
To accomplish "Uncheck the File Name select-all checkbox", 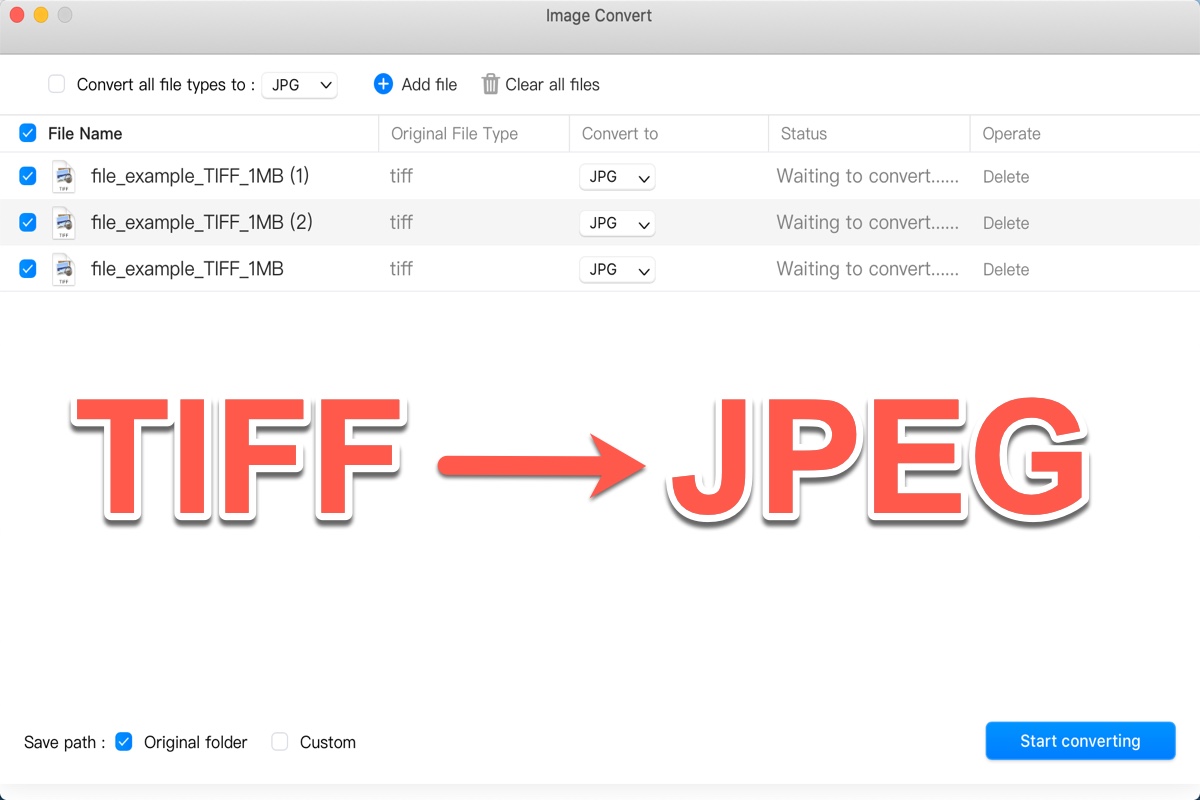I will 28,133.
